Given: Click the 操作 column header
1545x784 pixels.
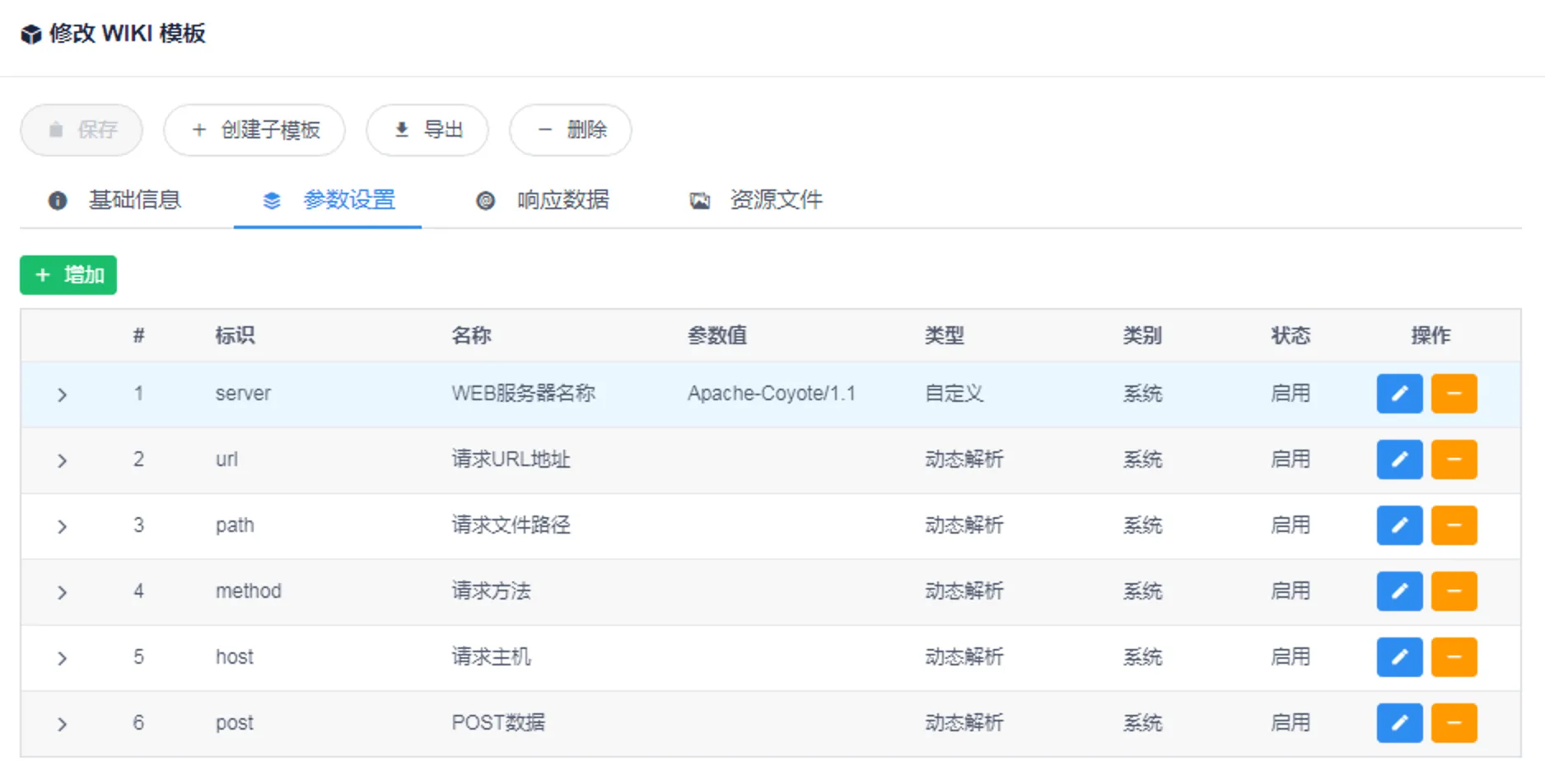Looking at the screenshot, I should [x=1431, y=335].
